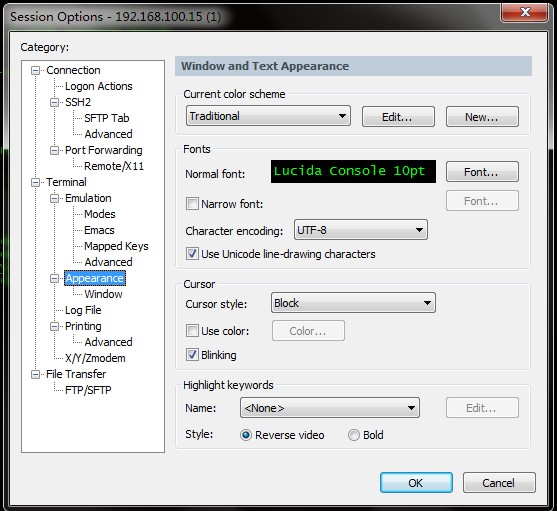Select the Reverse video style
Screen dimensions: 557x511
(246, 435)
